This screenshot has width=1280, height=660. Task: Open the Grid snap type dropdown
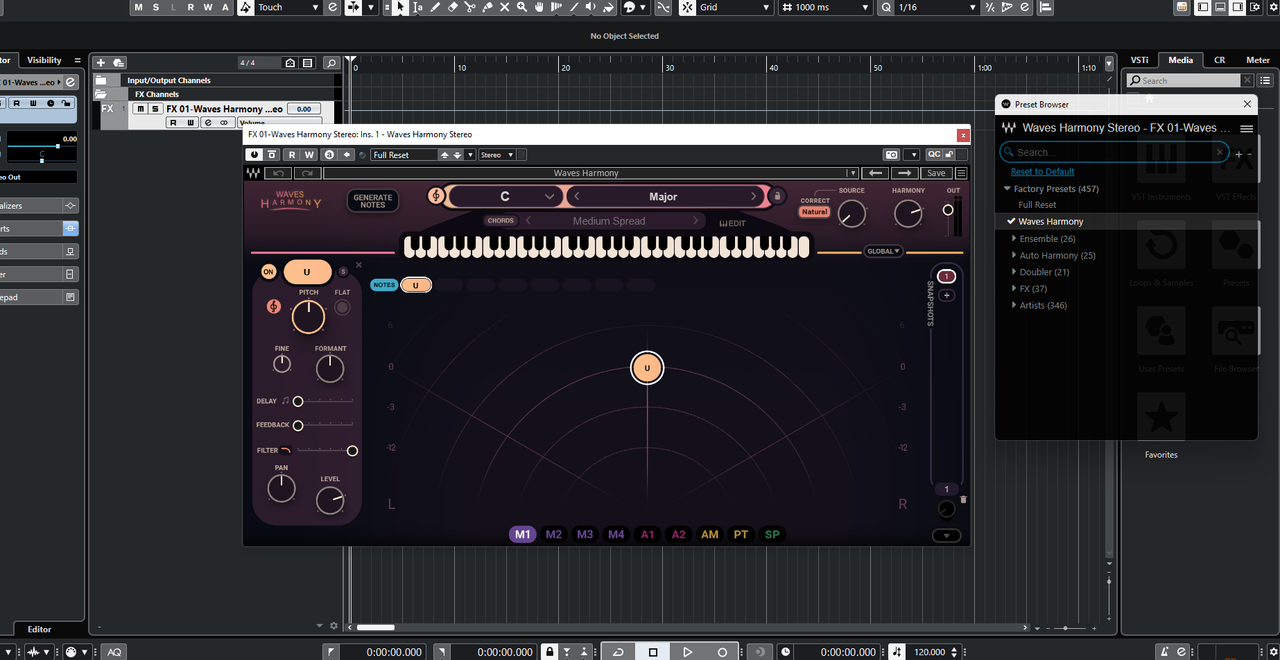tap(735, 7)
